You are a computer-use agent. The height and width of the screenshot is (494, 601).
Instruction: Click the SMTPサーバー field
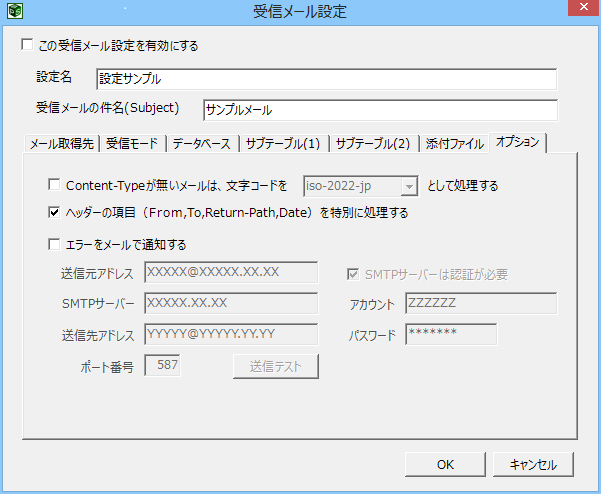pos(231,303)
